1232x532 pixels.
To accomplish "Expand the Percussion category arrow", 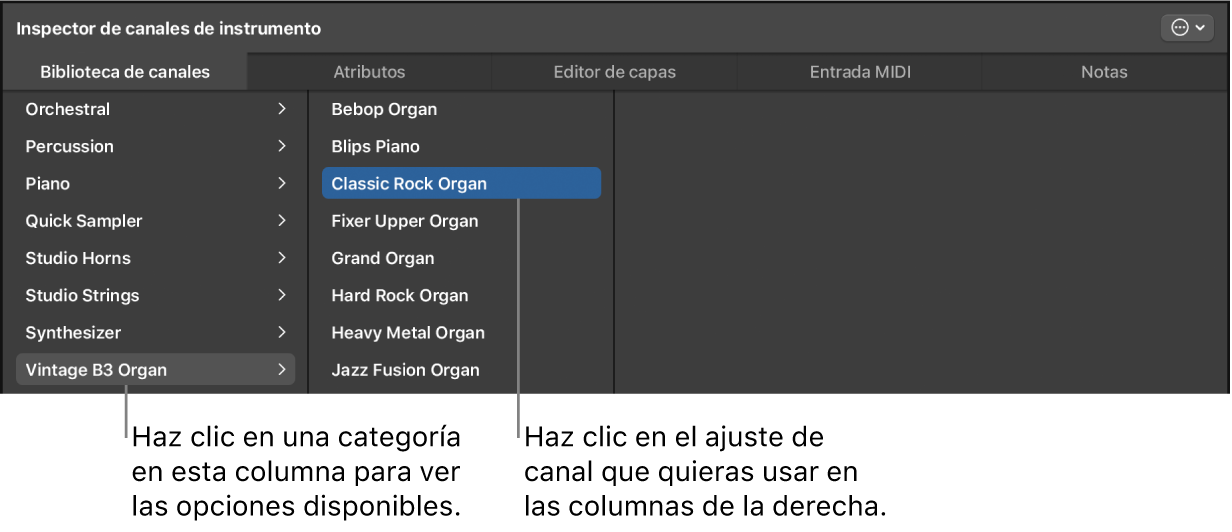I will point(282,146).
